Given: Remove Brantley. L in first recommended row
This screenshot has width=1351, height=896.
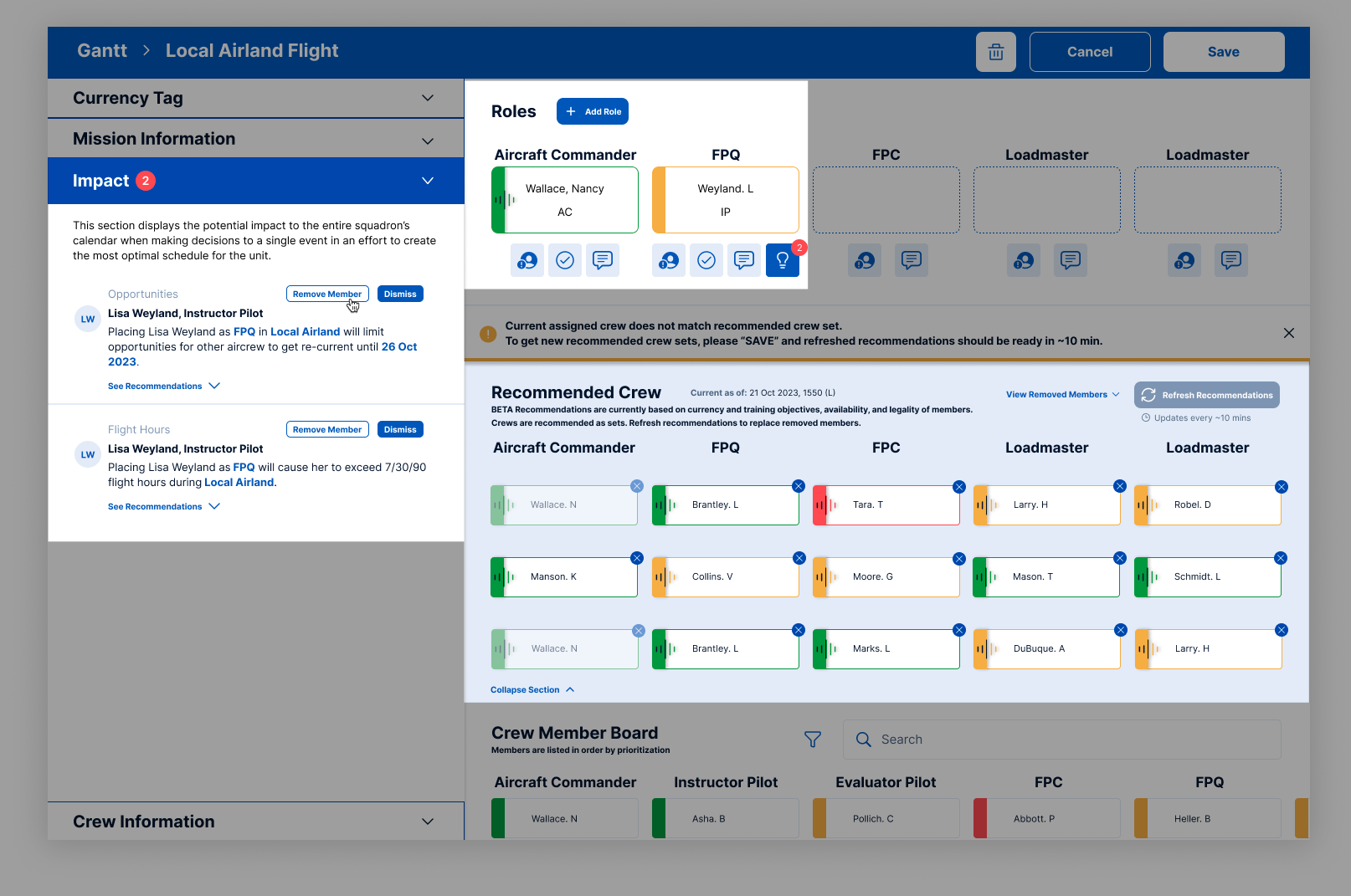Looking at the screenshot, I should [799, 486].
